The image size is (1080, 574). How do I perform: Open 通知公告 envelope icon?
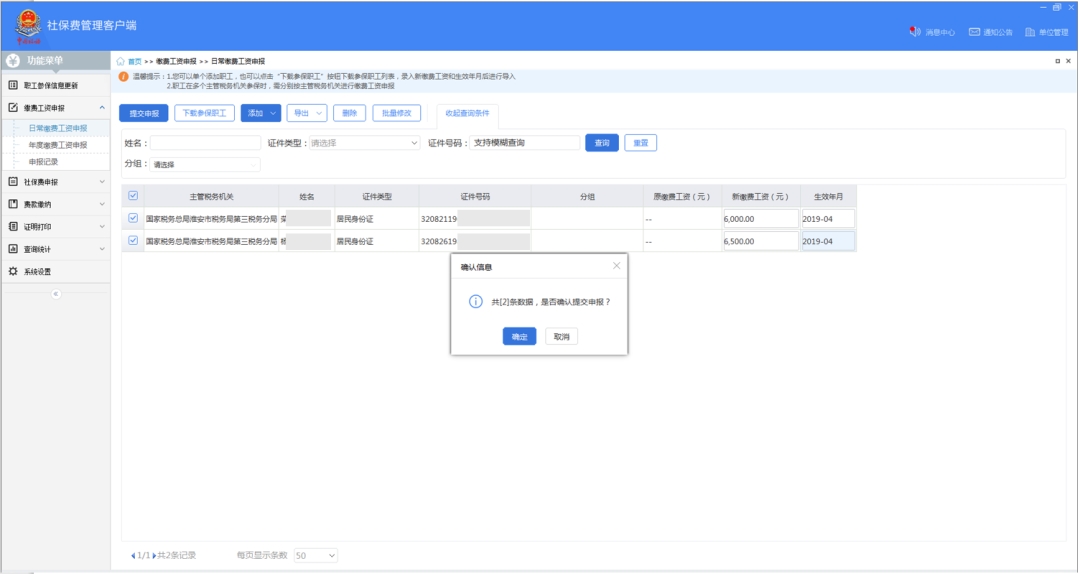click(x=973, y=32)
